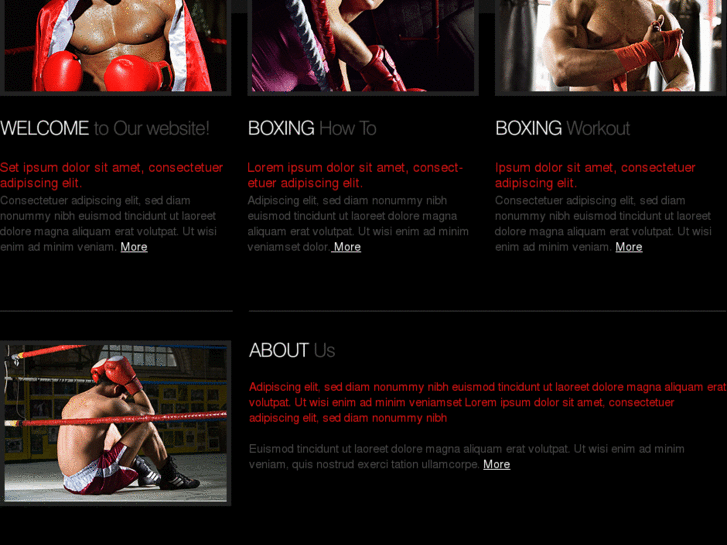Select BOXING How To heading
The image size is (727, 545).
(312, 128)
